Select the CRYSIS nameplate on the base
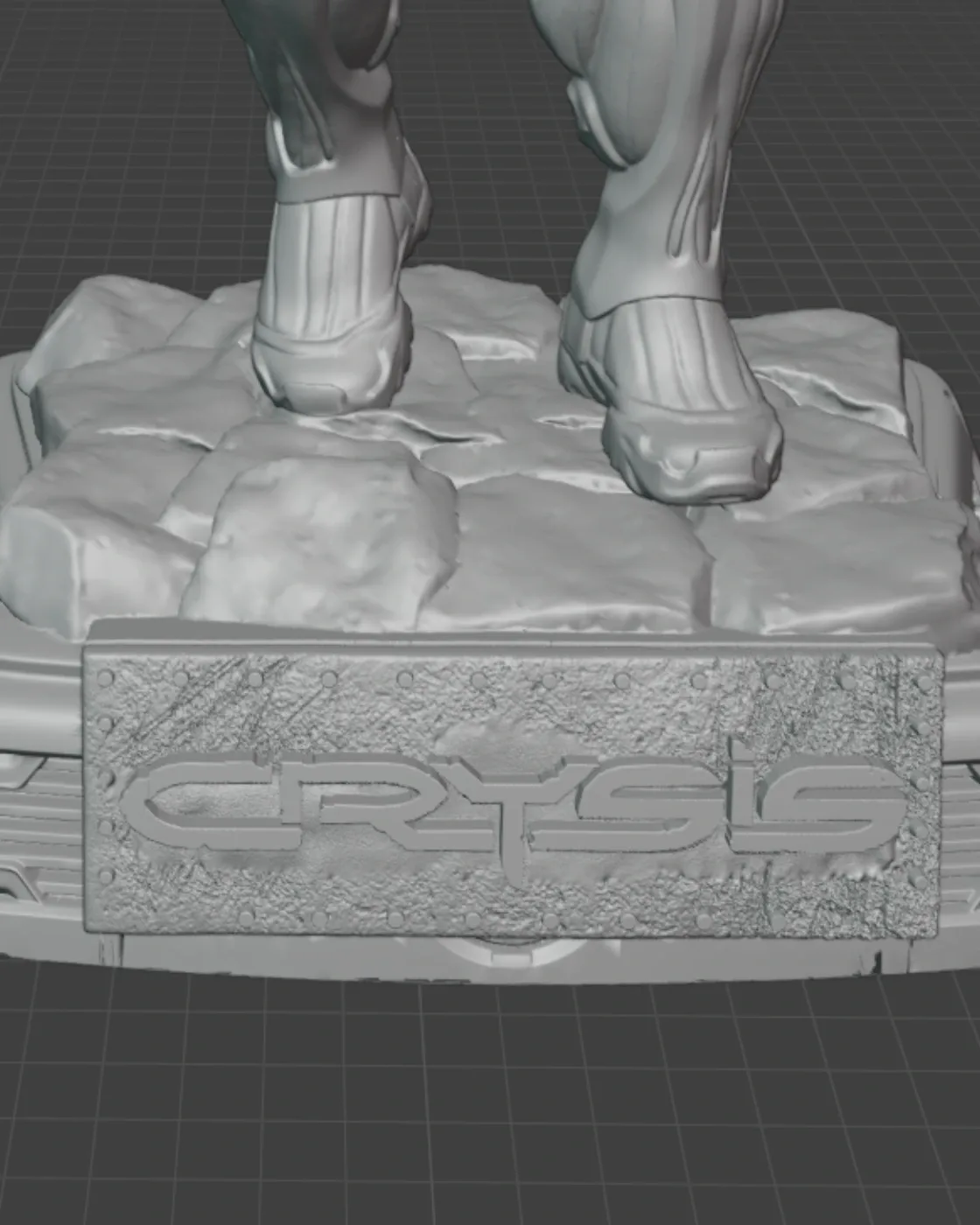This screenshot has width=980, height=1225. click(x=513, y=792)
